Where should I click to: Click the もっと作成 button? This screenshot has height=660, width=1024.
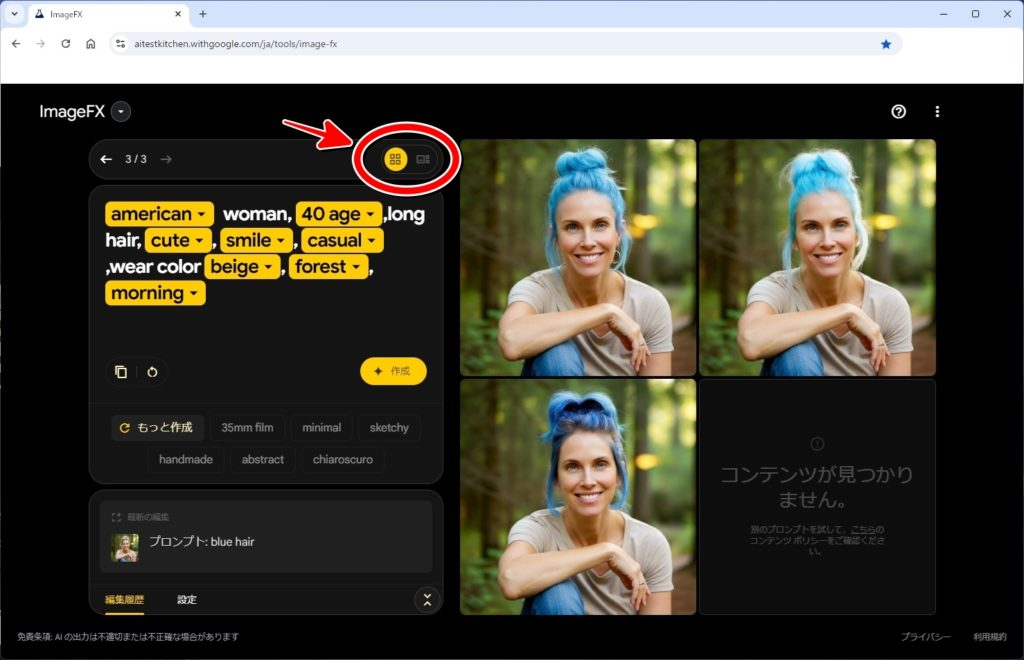pyautogui.click(x=158, y=428)
